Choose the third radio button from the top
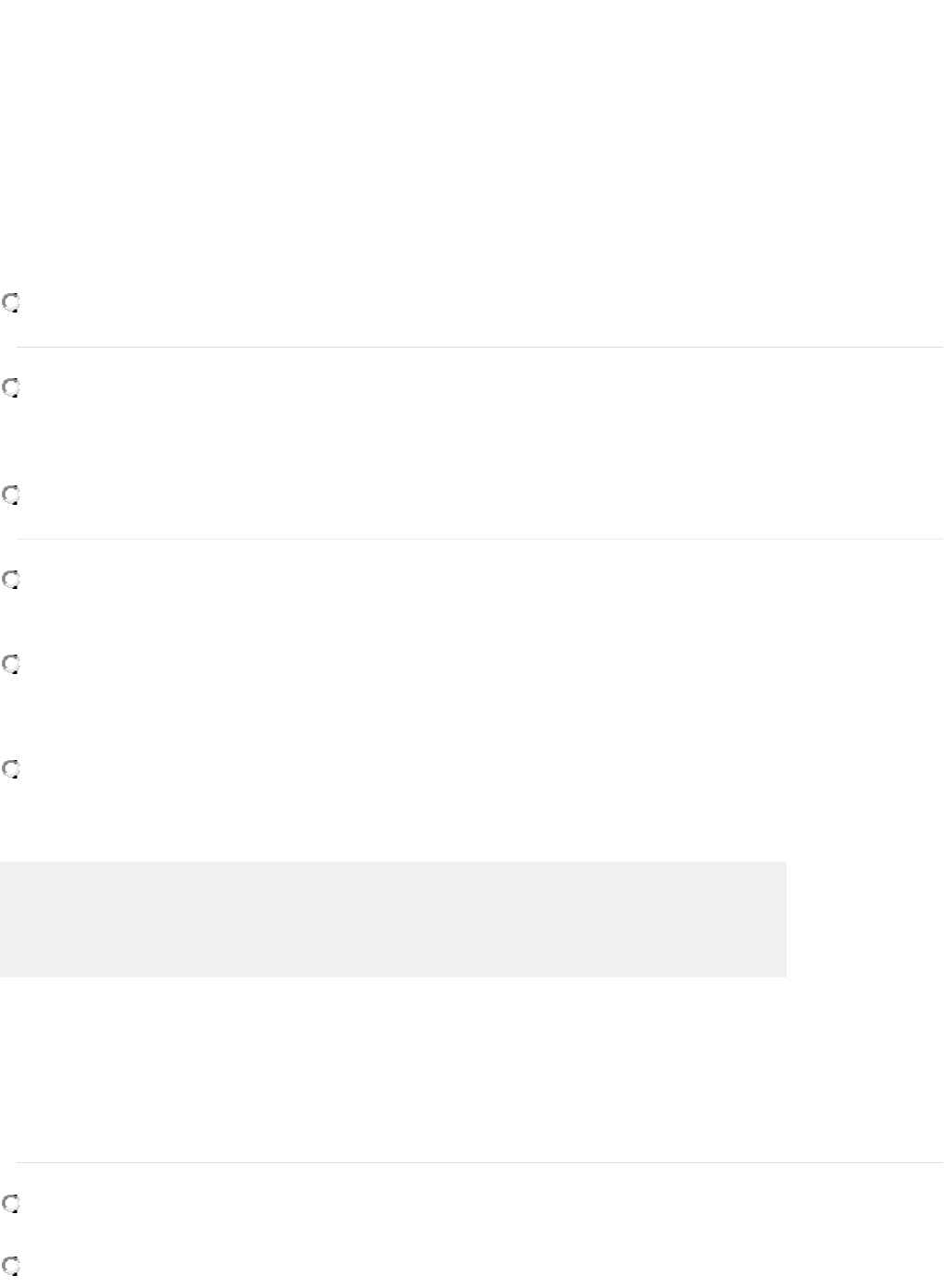The image size is (944, 1288). [11, 496]
